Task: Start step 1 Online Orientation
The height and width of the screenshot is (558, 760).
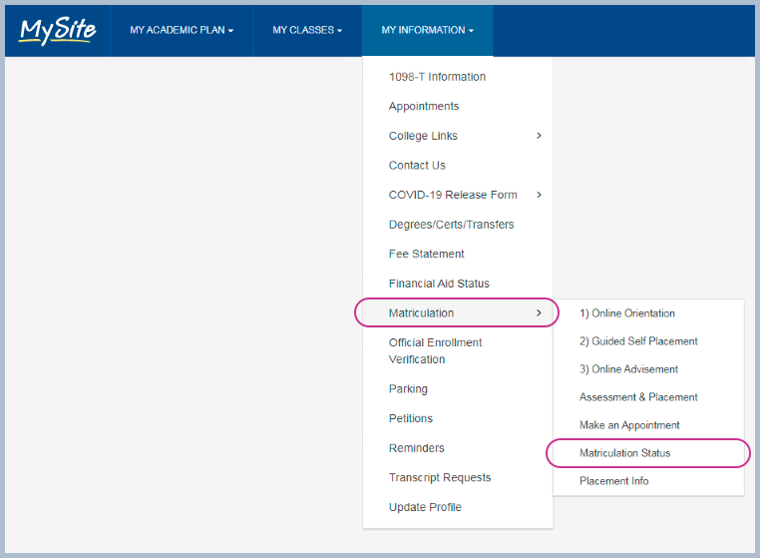Action: (x=627, y=313)
